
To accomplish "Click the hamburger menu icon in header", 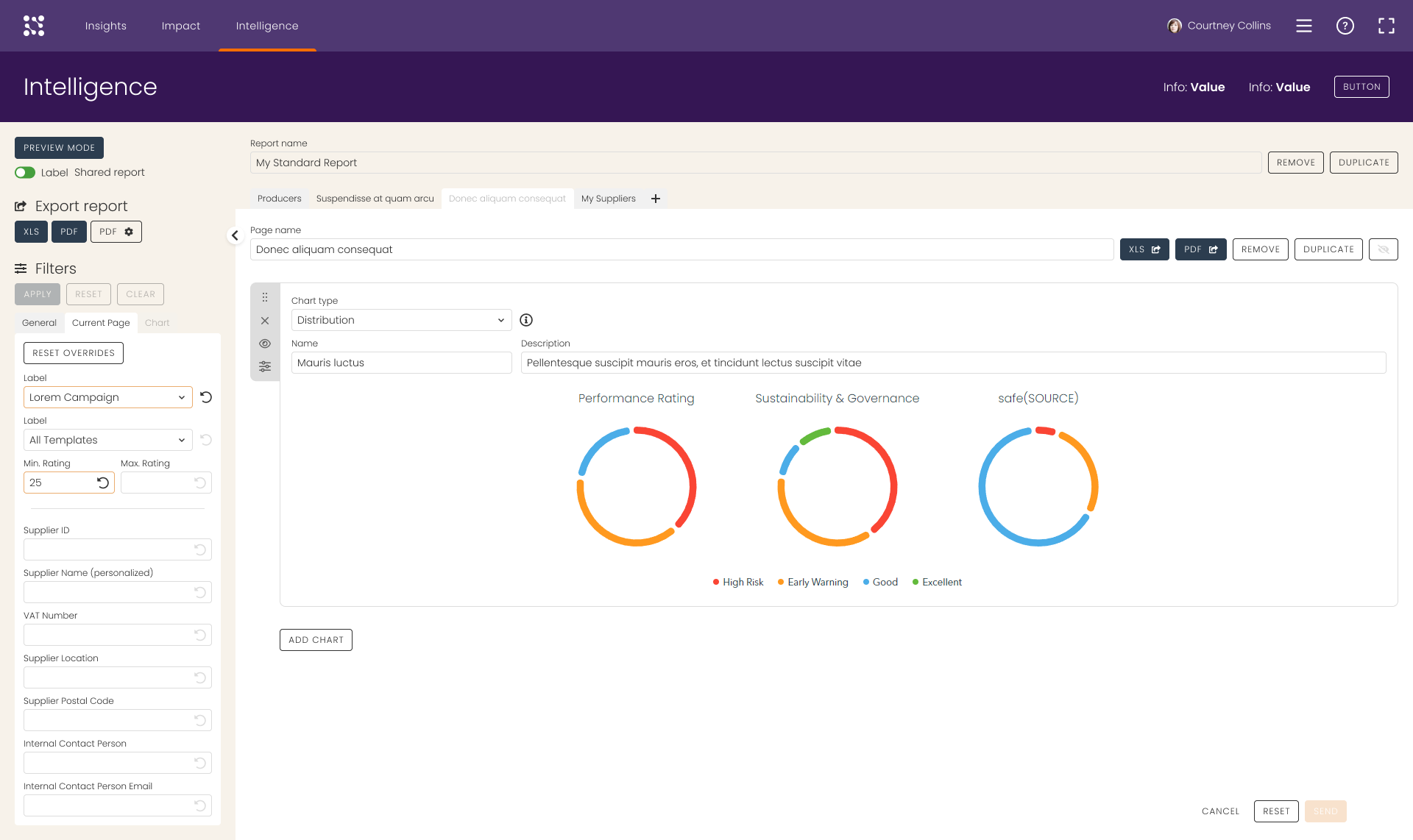I will pyautogui.click(x=1303, y=26).
